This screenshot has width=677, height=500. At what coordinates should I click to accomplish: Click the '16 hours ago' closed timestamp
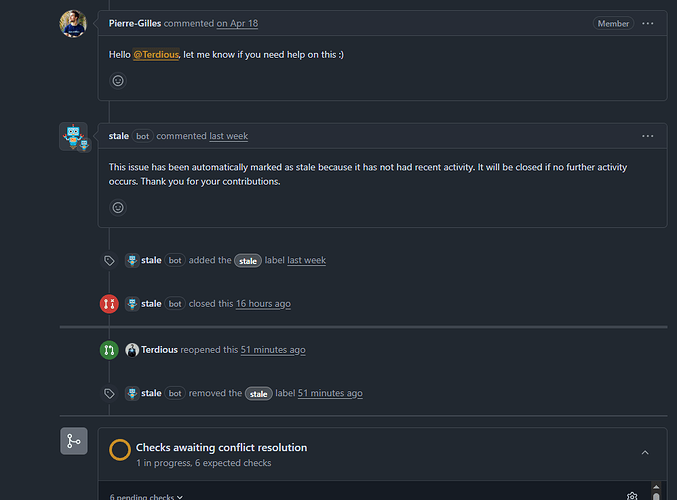point(263,303)
